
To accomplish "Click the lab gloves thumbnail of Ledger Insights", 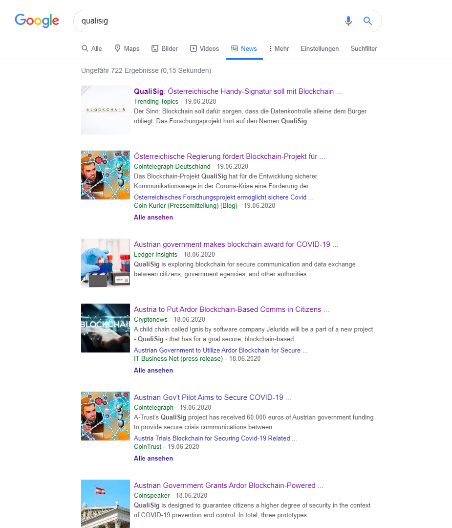I will (x=105, y=263).
